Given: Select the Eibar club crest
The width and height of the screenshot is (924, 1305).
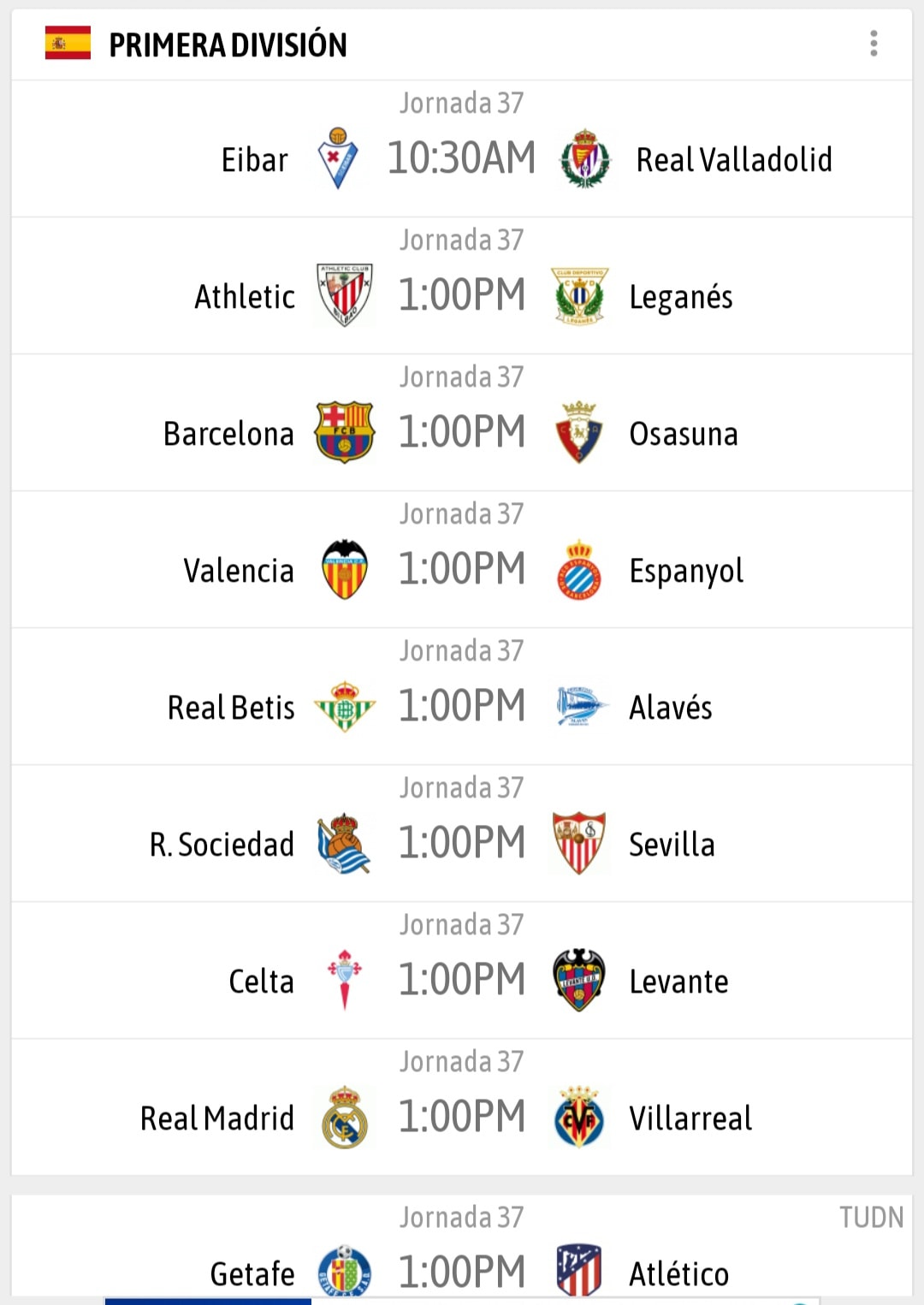Looking at the screenshot, I should (x=338, y=158).
